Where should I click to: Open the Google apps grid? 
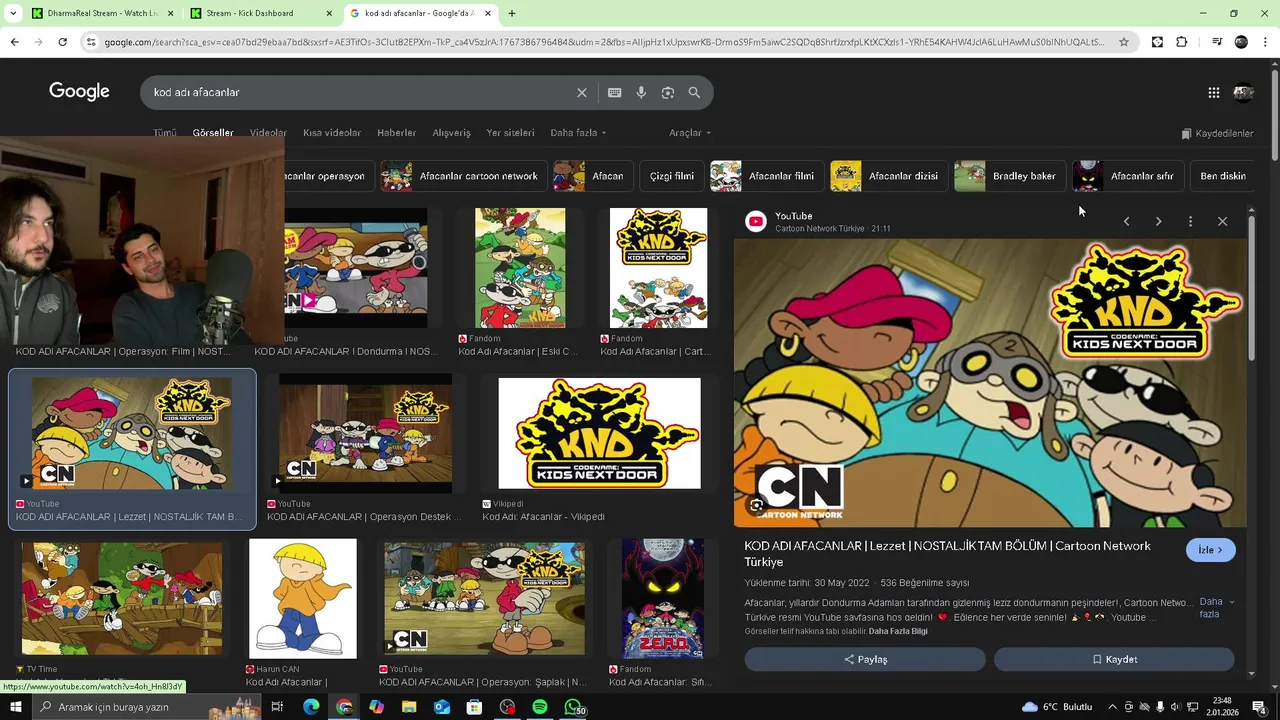[x=1213, y=92]
